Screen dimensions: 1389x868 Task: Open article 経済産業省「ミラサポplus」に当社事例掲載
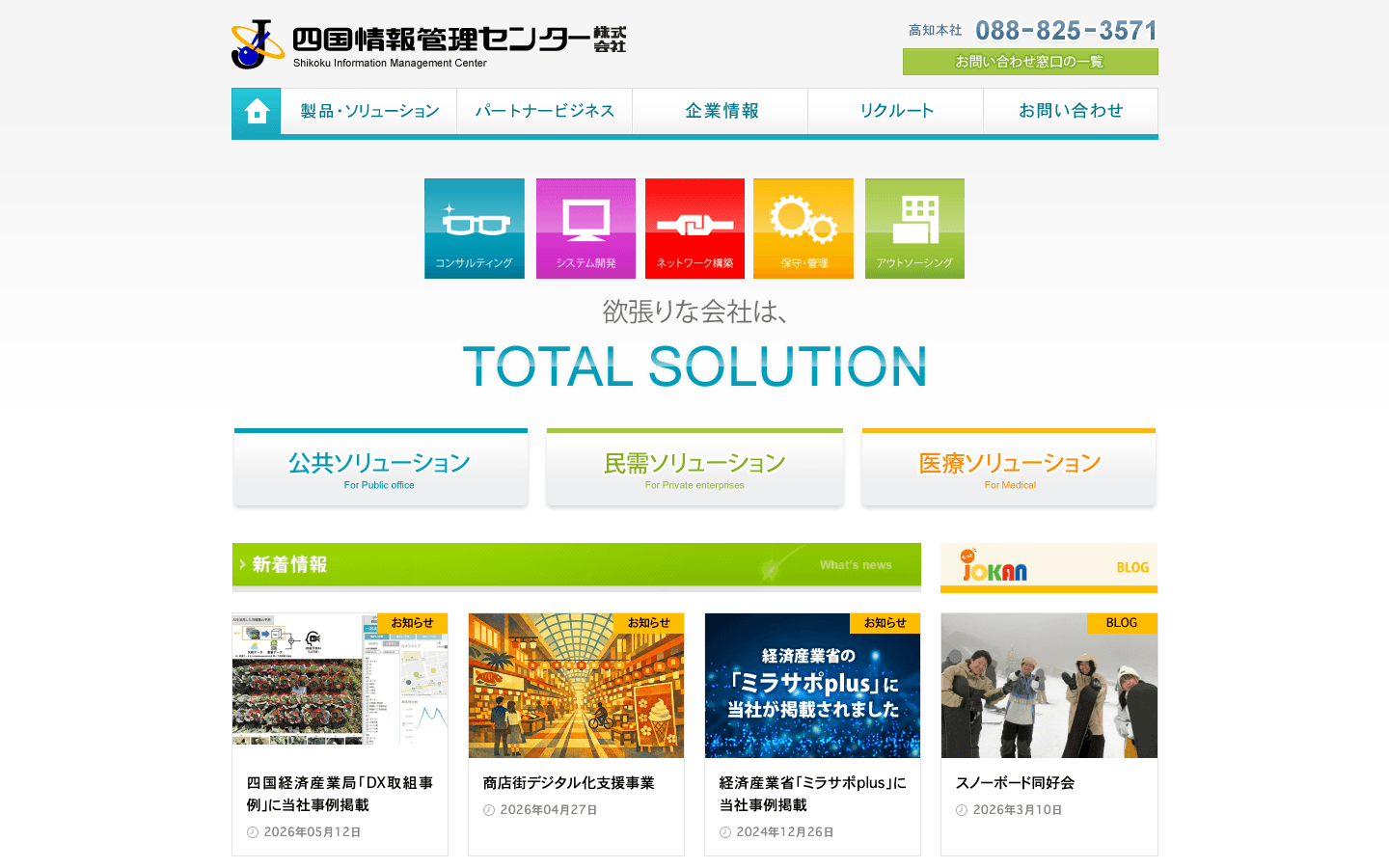click(812, 794)
